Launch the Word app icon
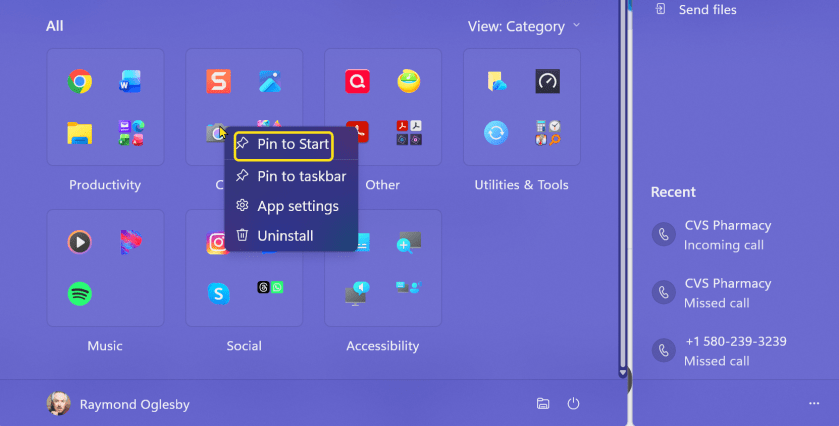The height and width of the screenshot is (426, 839). tap(131, 81)
